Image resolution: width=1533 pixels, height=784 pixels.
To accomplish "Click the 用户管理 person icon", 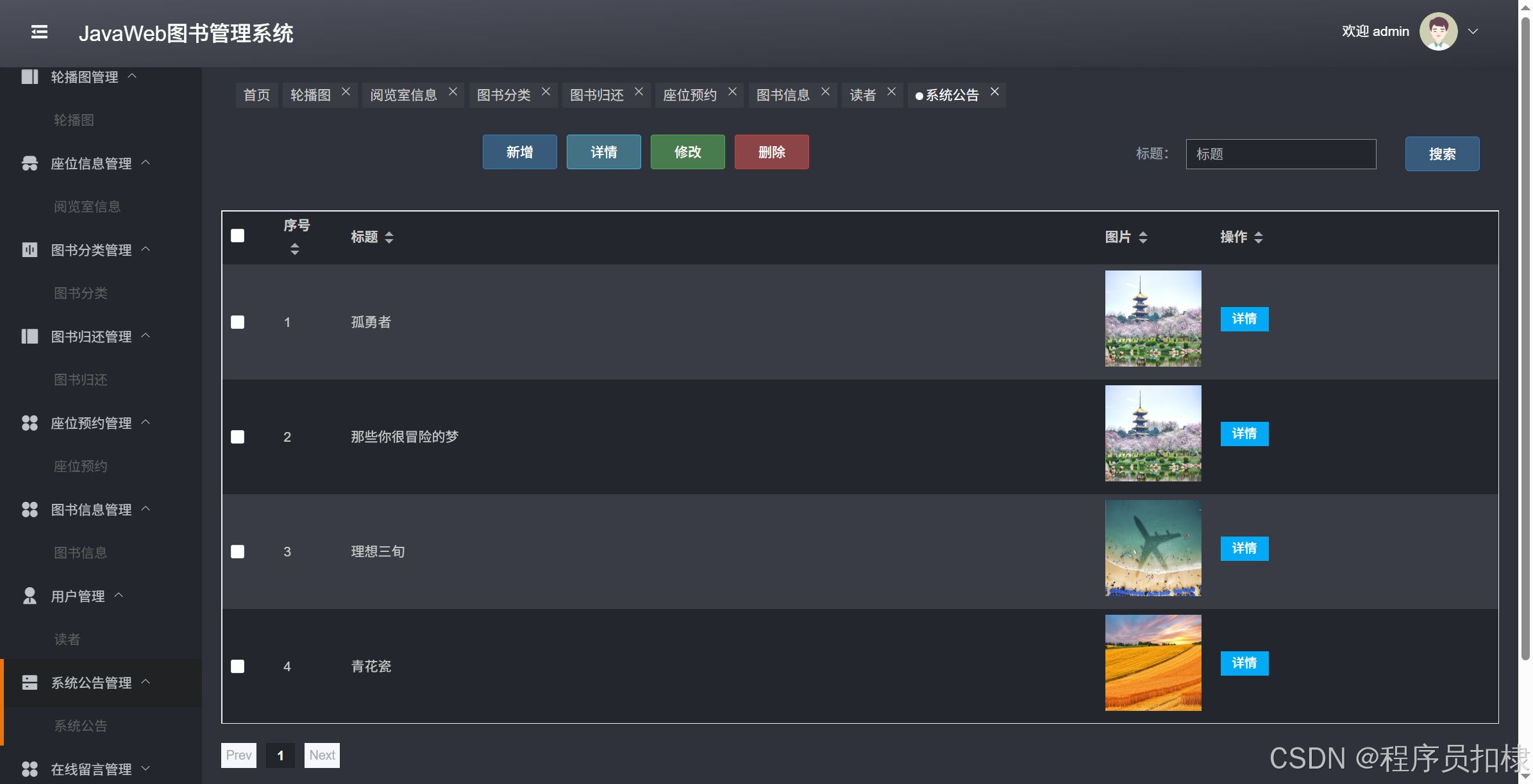I will pyautogui.click(x=29, y=596).
